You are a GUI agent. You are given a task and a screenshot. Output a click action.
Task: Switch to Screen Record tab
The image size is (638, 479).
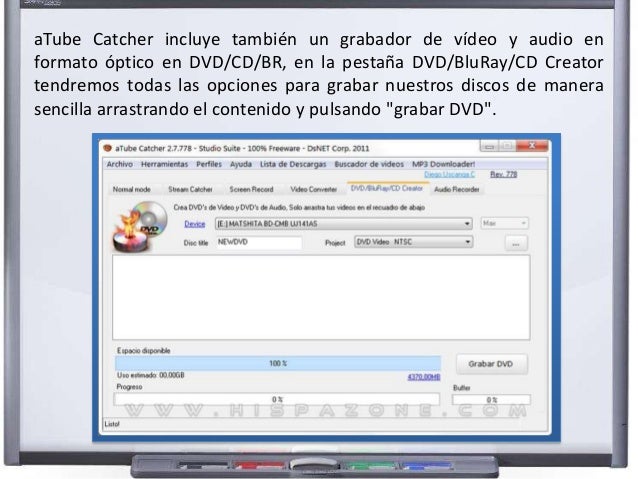point(251,190)
